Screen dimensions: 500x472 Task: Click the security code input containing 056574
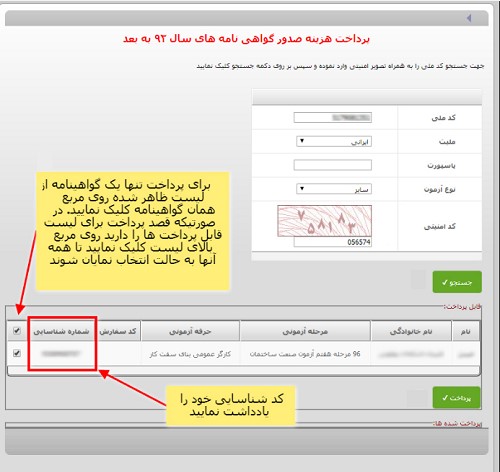[333, 242]
